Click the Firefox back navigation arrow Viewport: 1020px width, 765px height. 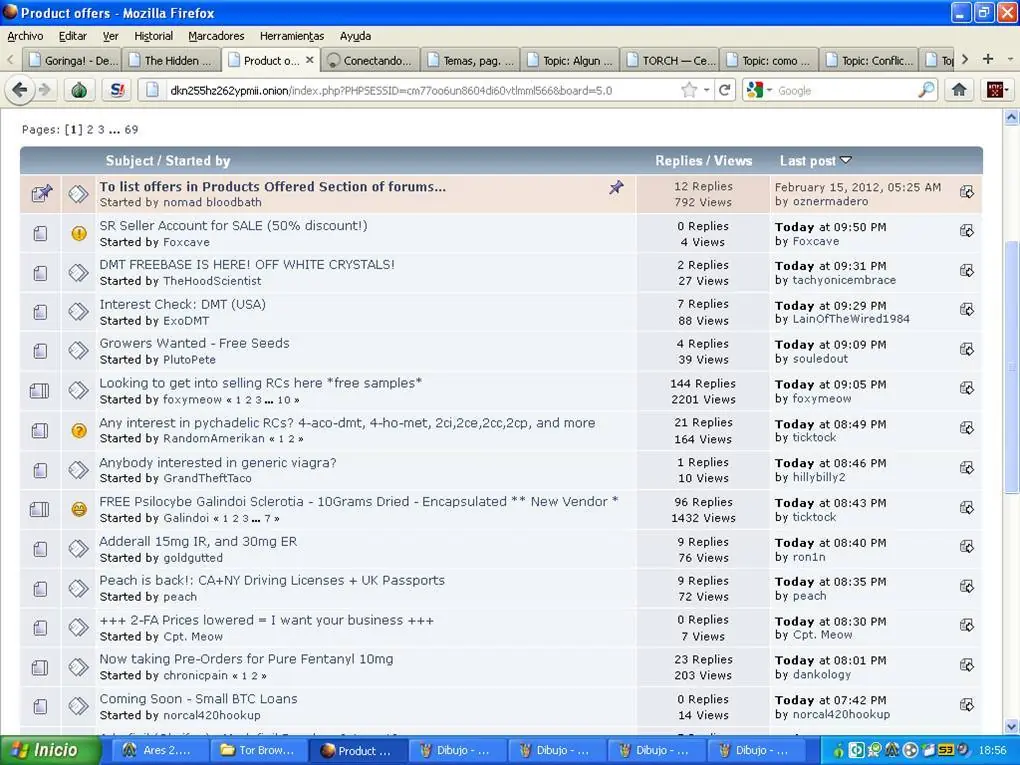pos(20,90)
